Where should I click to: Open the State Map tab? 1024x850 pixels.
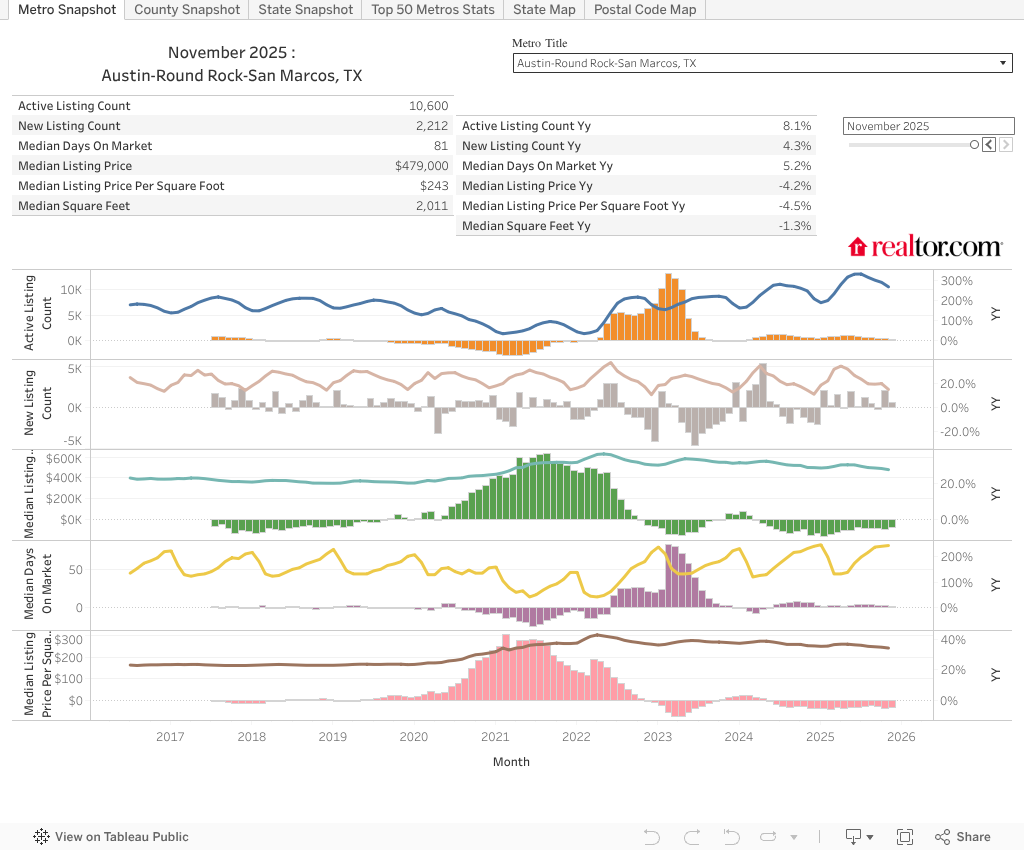pyautogui.click(x=544, y=9)
